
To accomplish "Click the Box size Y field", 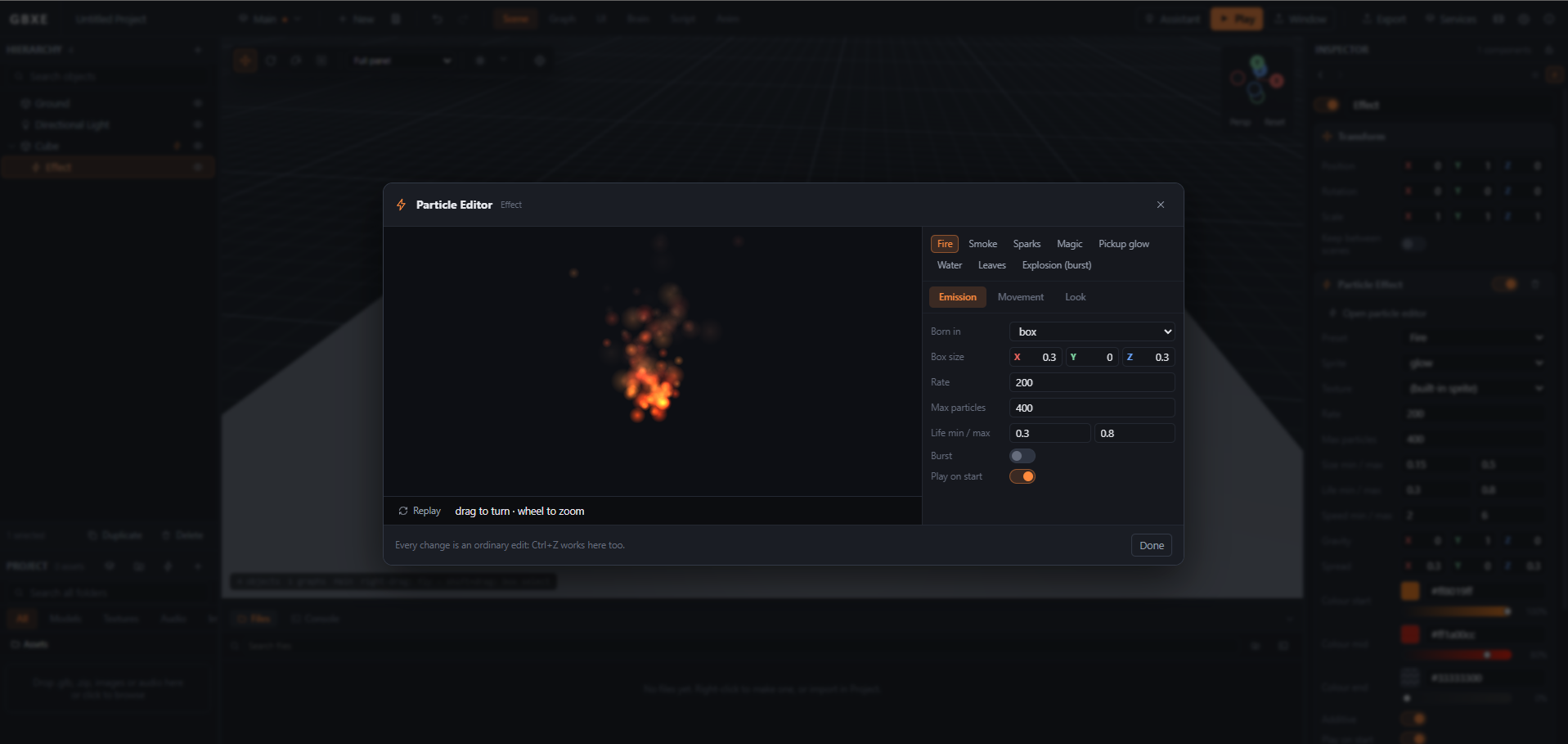I will pyautogui.click(x=1092, y=357).
